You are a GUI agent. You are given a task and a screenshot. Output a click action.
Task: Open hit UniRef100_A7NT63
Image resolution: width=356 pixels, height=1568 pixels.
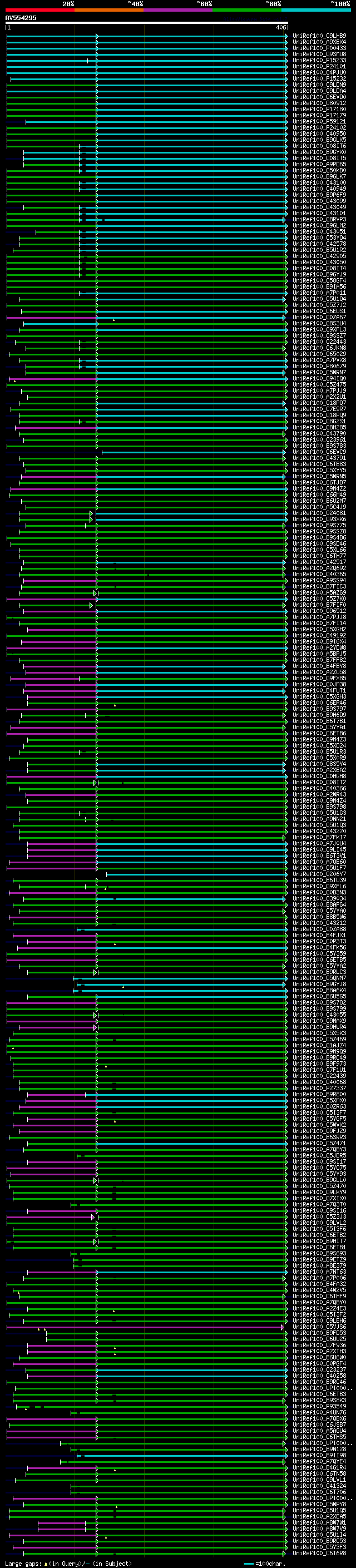tap(319, 1272)
